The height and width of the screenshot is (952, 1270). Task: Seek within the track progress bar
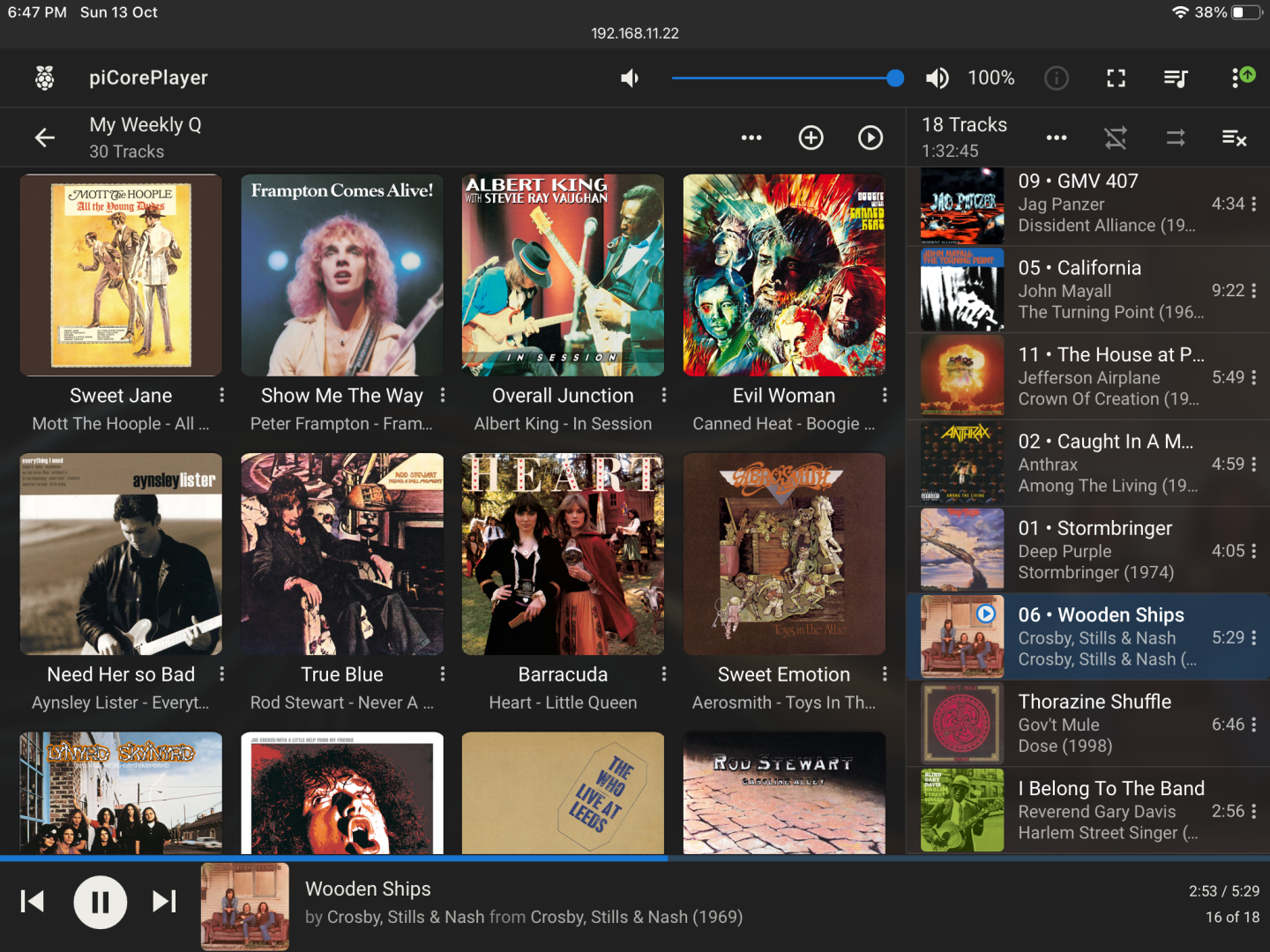coord(635,858)
